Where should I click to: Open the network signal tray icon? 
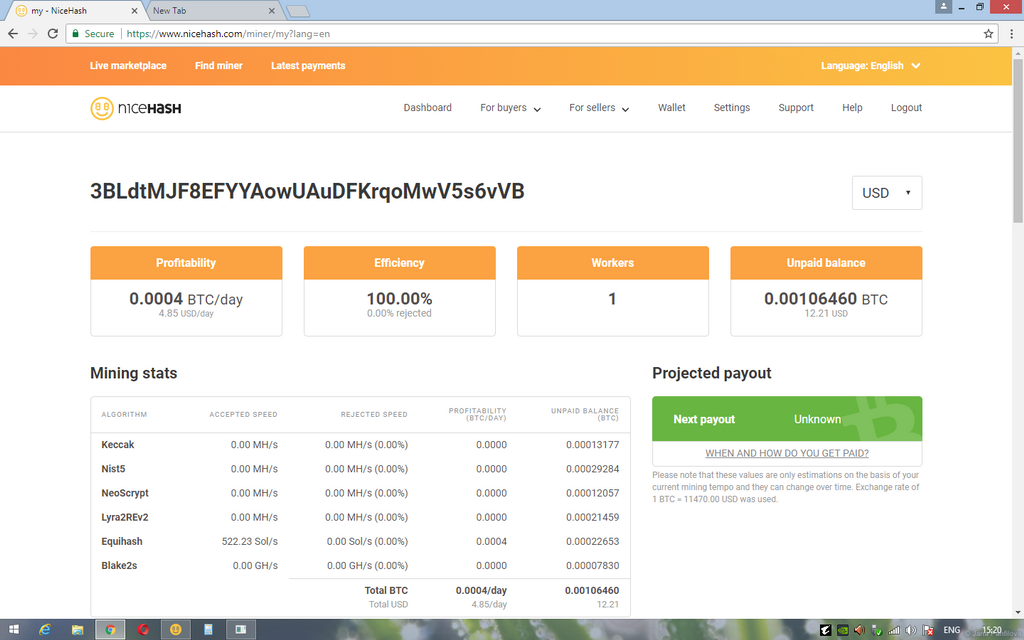click(894, 630)
